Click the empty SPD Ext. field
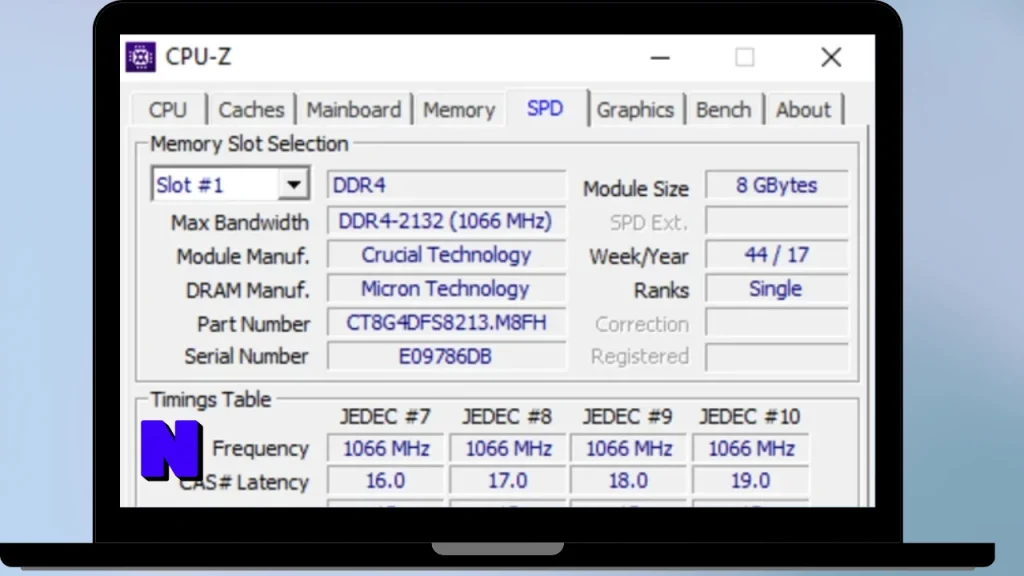 pyautogui.click(x=776, y=221)
